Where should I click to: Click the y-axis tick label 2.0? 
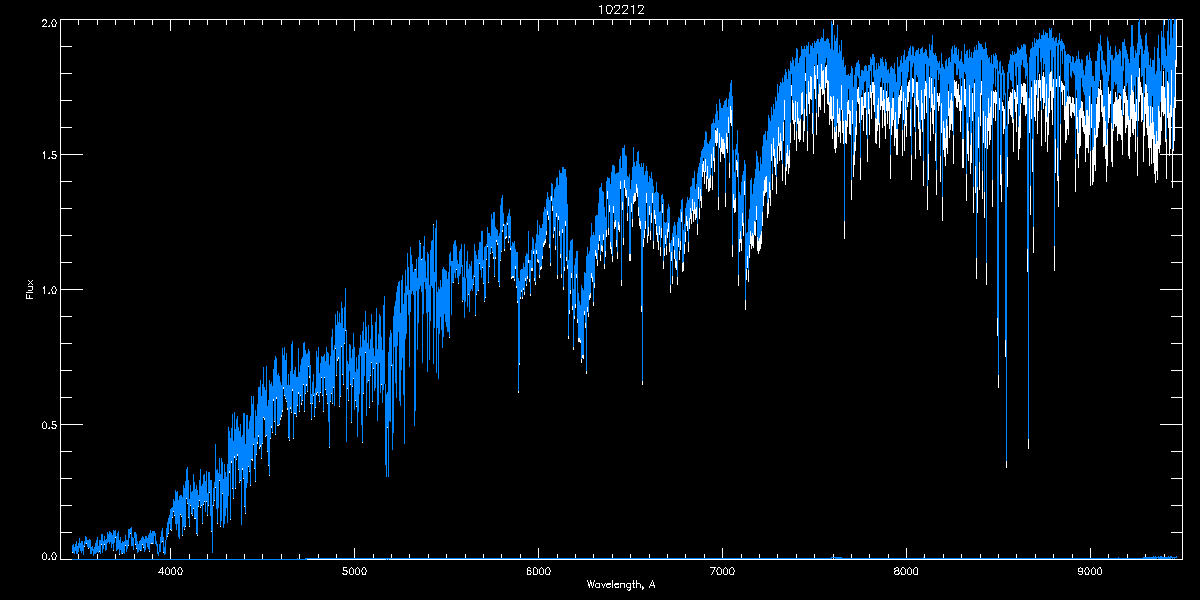tap(47, 22)
